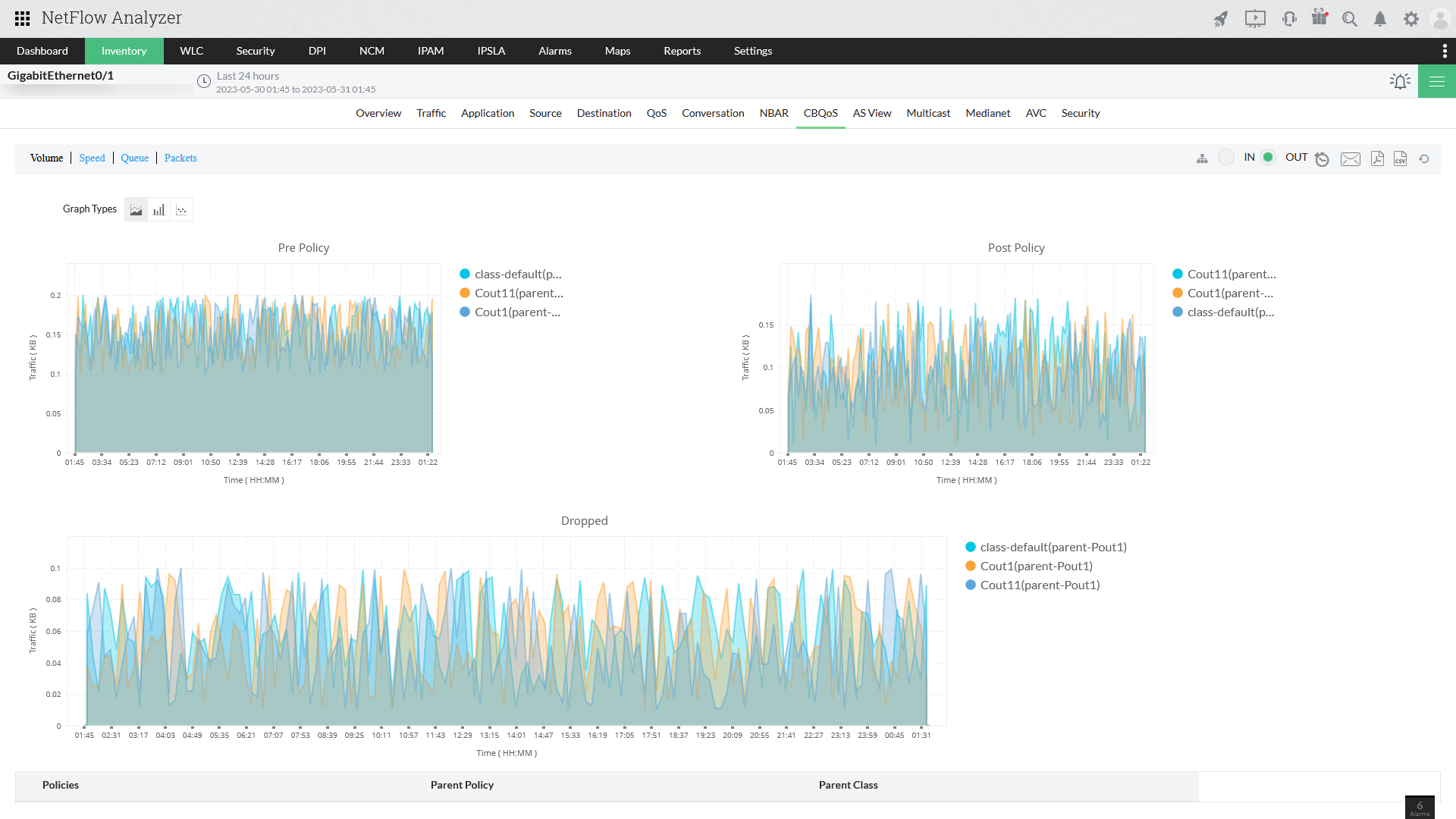Email this CBQoS report
Image resolution: width=1456 pixels, height=819 pixels.
(x=1351, y=158)
